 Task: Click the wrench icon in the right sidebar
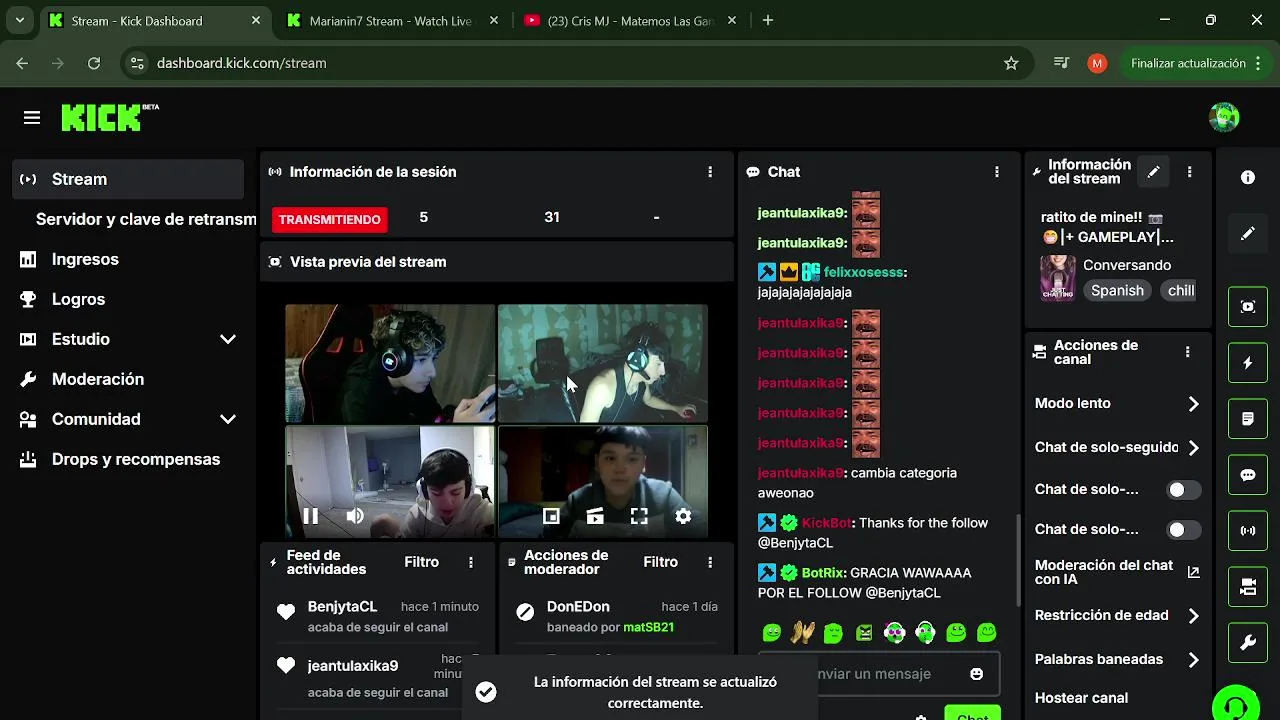pyautogui.click(x=1248, y=643)
